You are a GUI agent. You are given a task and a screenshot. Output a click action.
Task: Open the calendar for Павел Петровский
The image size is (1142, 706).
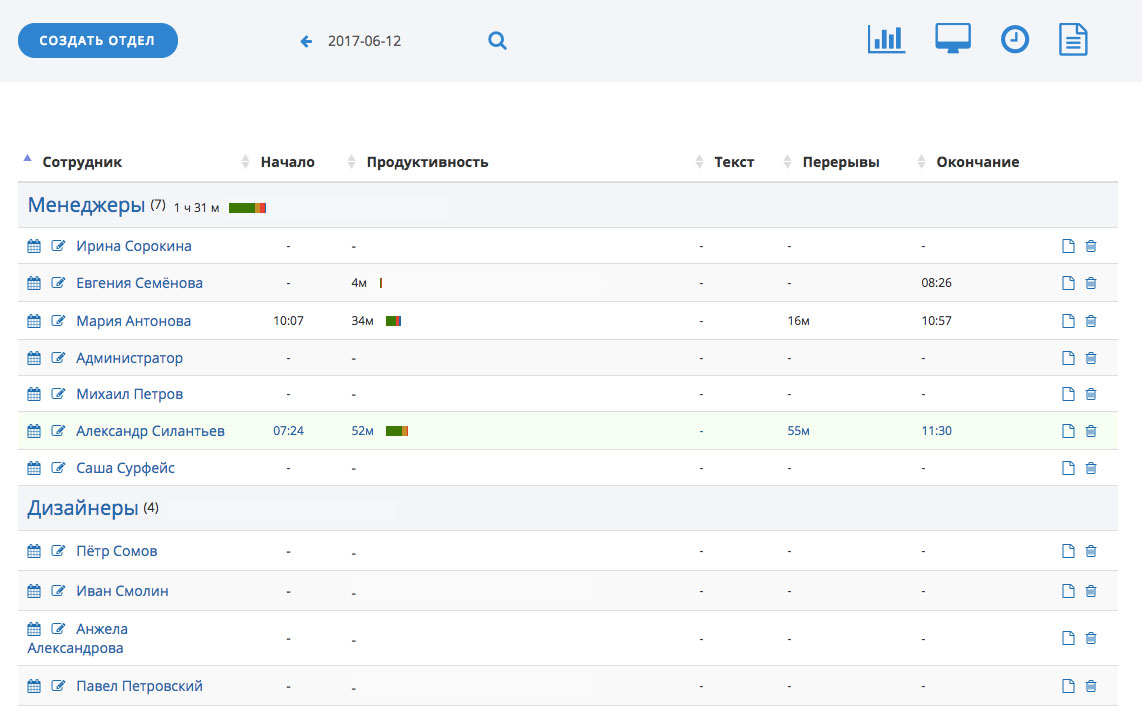click(33, 686)
